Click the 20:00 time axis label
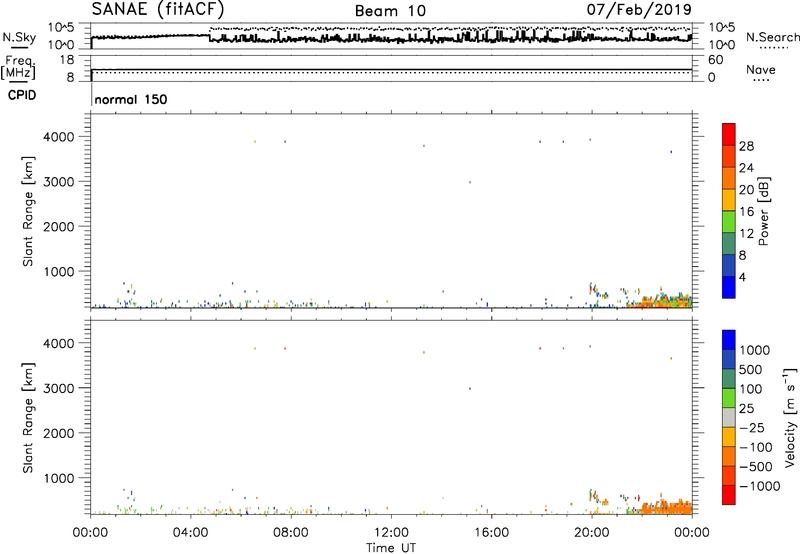 coord(592,533)
